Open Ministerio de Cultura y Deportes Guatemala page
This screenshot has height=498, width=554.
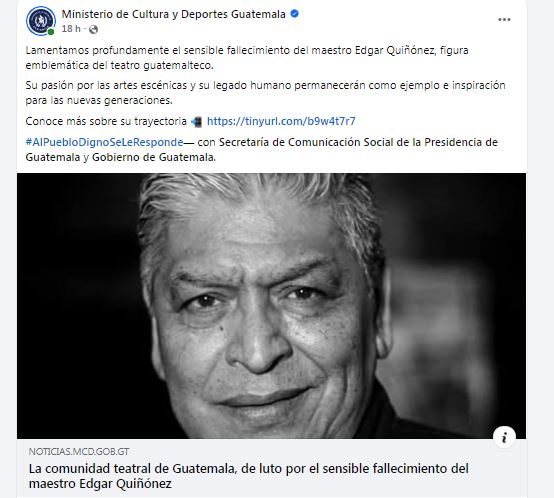click(x=173, y=14)
